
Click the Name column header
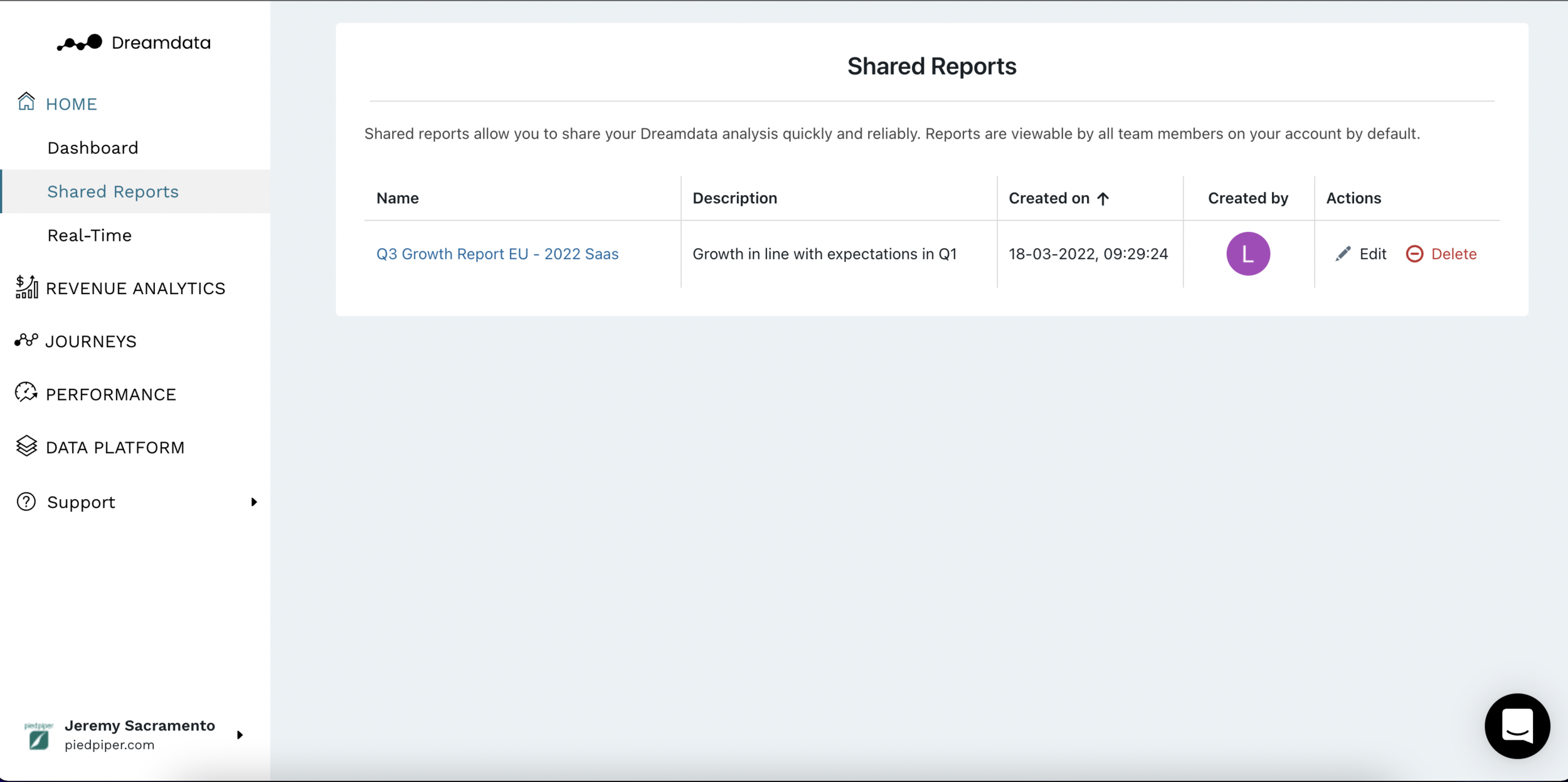[x=398, y=198]
